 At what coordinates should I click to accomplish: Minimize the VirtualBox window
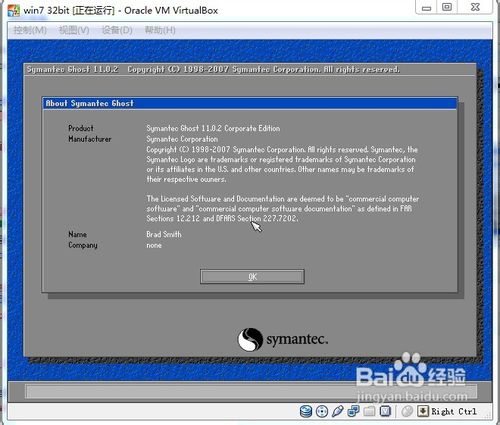point(426,8)
